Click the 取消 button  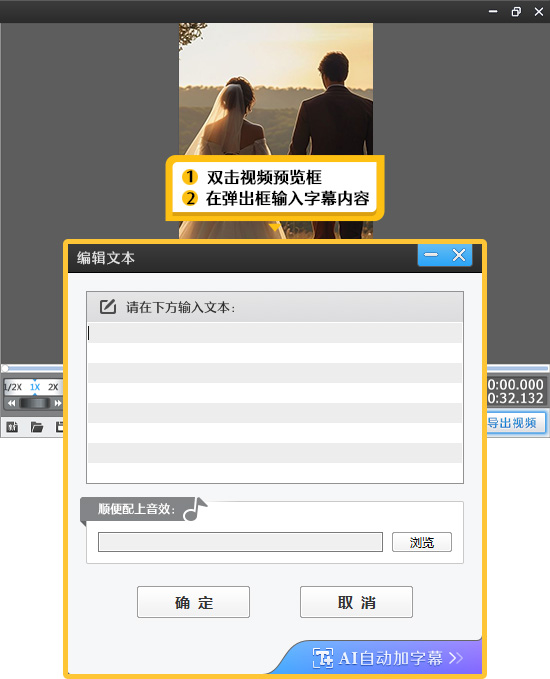coord(356,602)
